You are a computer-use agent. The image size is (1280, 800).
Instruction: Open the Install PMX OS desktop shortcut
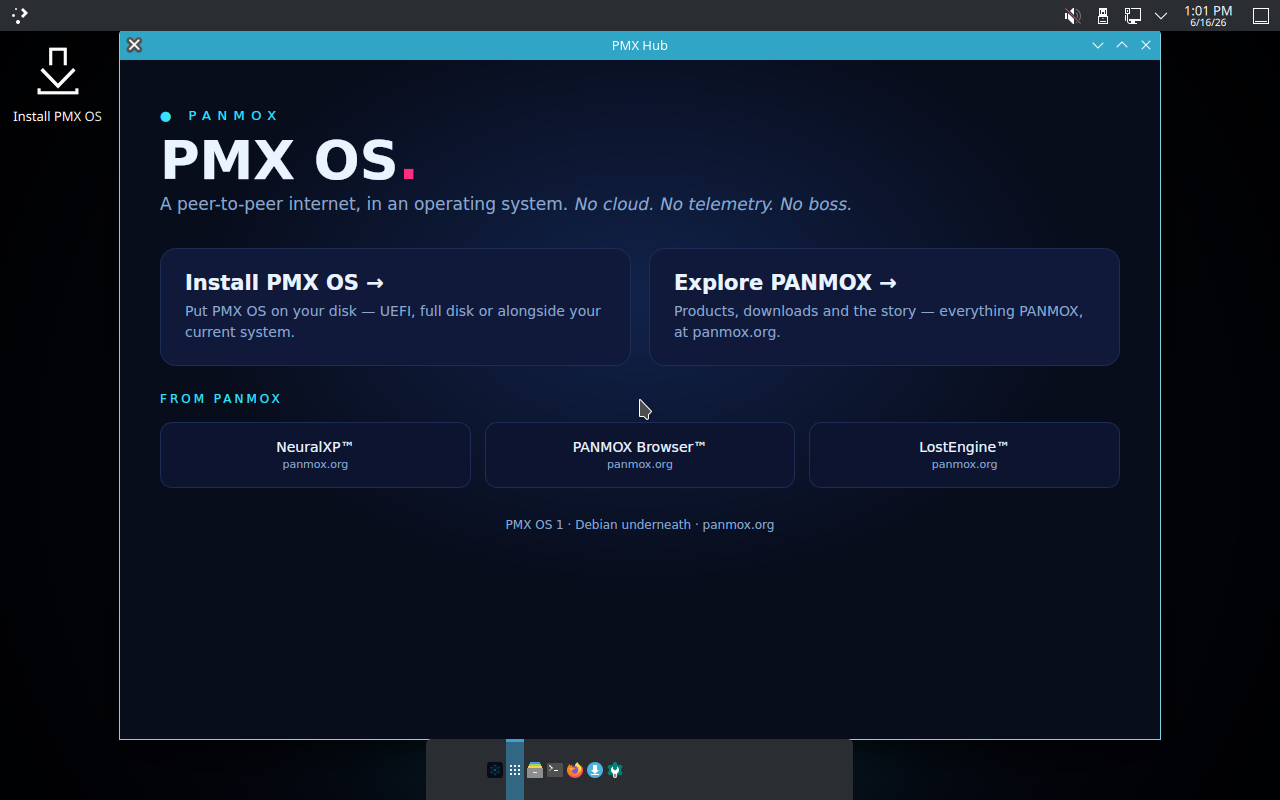point(57,86)
